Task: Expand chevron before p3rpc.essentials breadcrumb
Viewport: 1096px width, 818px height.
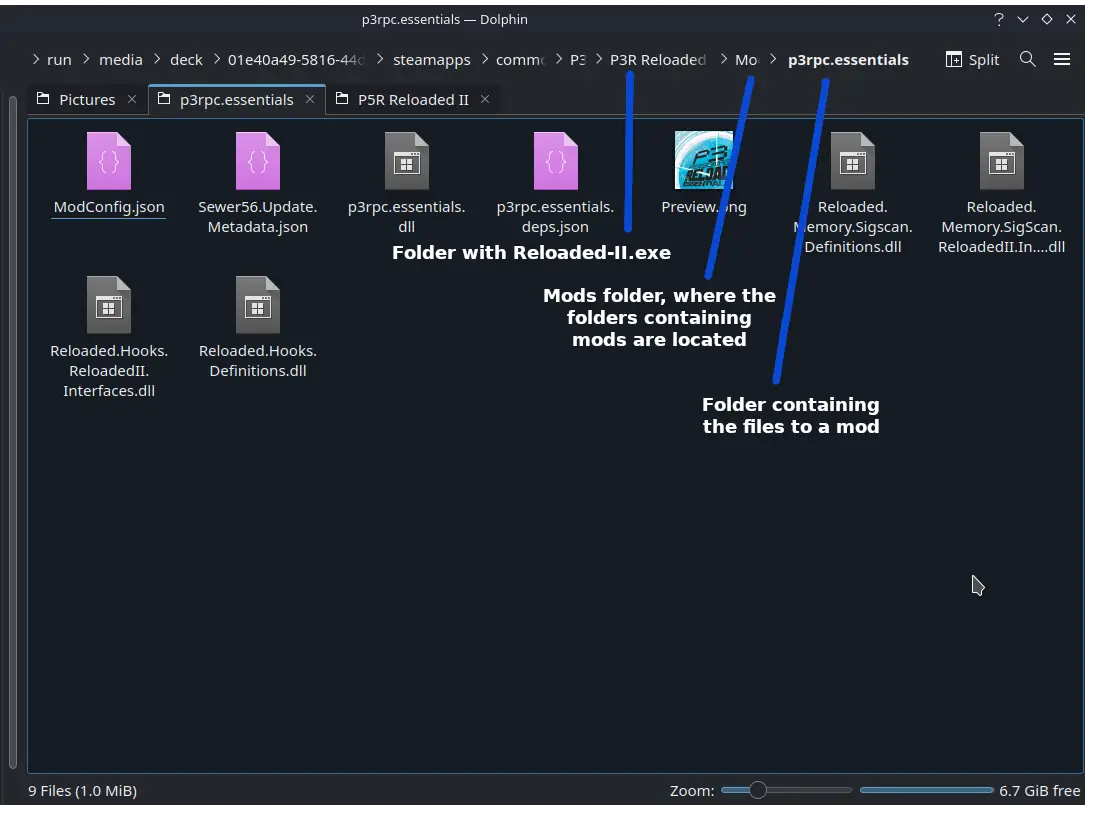Action: click(x=773, y=59)
